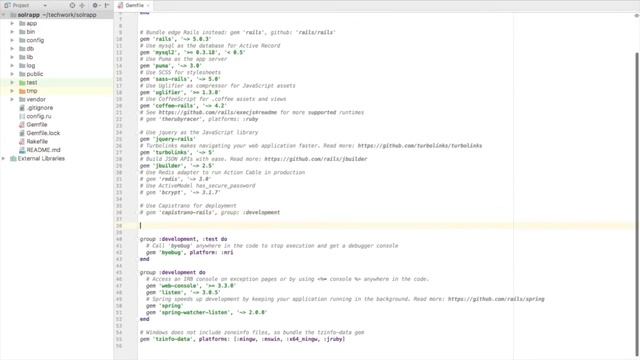Click line number 38 in the gutter
This screenshot has width=640, height=360.
click(x=119, y=226)
